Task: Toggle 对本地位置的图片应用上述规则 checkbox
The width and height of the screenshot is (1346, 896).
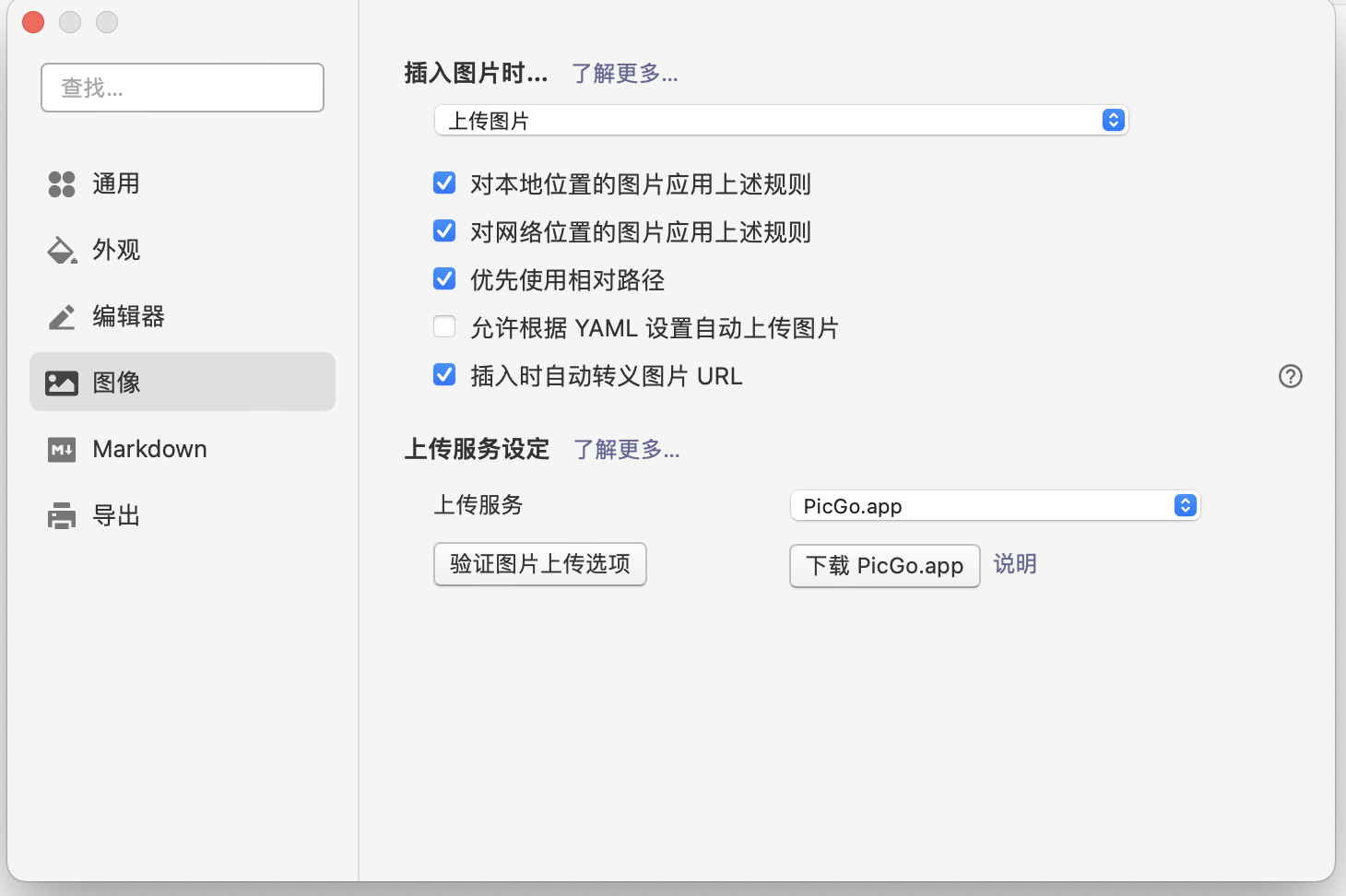Action: point(444,183)
